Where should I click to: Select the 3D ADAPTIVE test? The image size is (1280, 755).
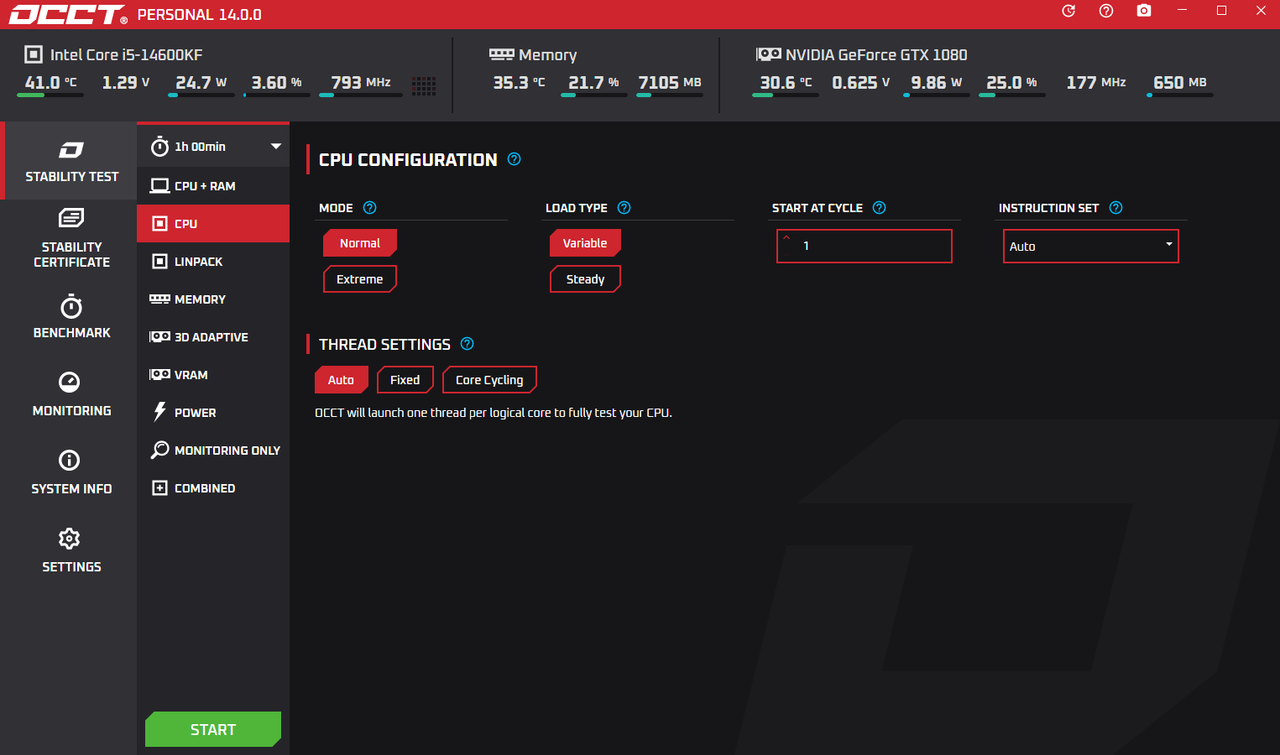pos(213,337)
